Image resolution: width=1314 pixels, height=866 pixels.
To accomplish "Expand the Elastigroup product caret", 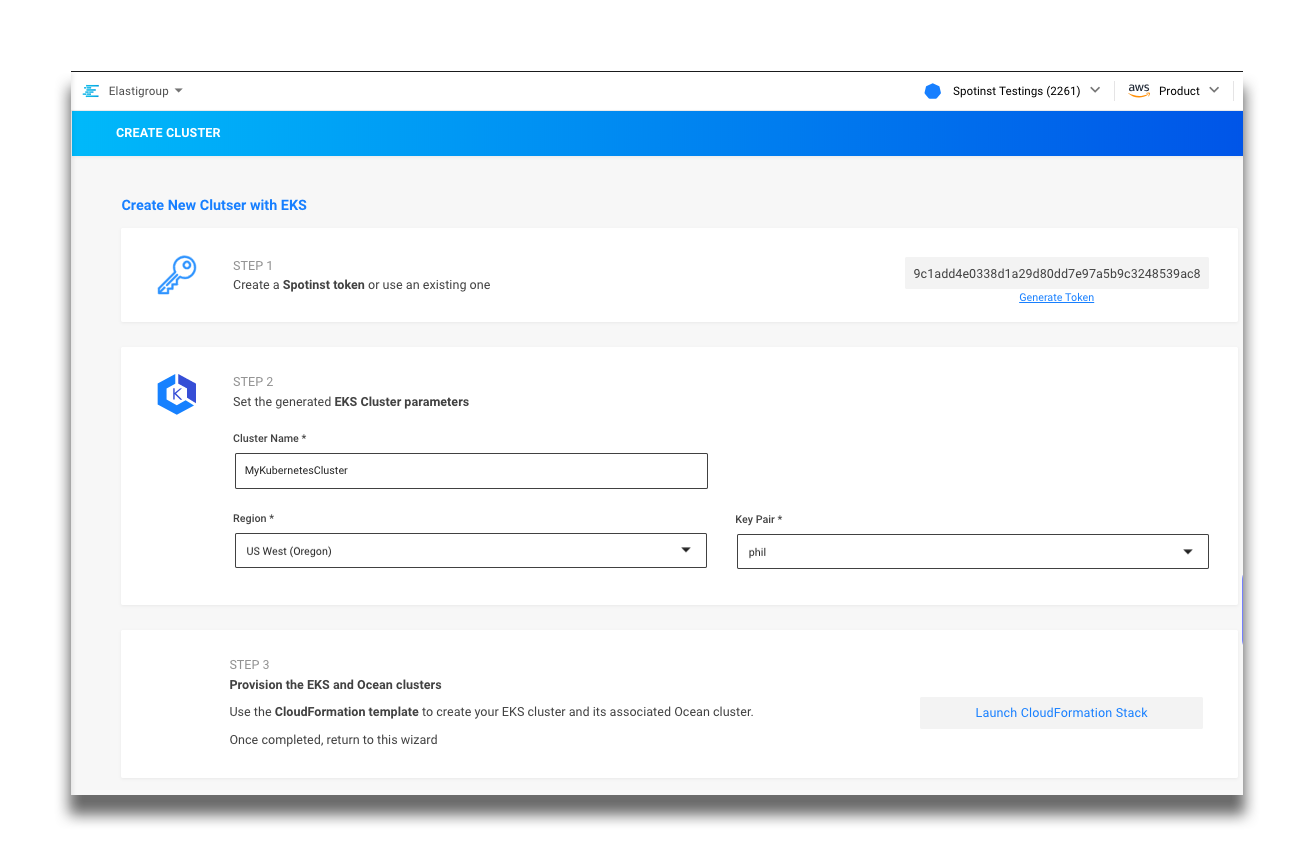I will 179,91.
